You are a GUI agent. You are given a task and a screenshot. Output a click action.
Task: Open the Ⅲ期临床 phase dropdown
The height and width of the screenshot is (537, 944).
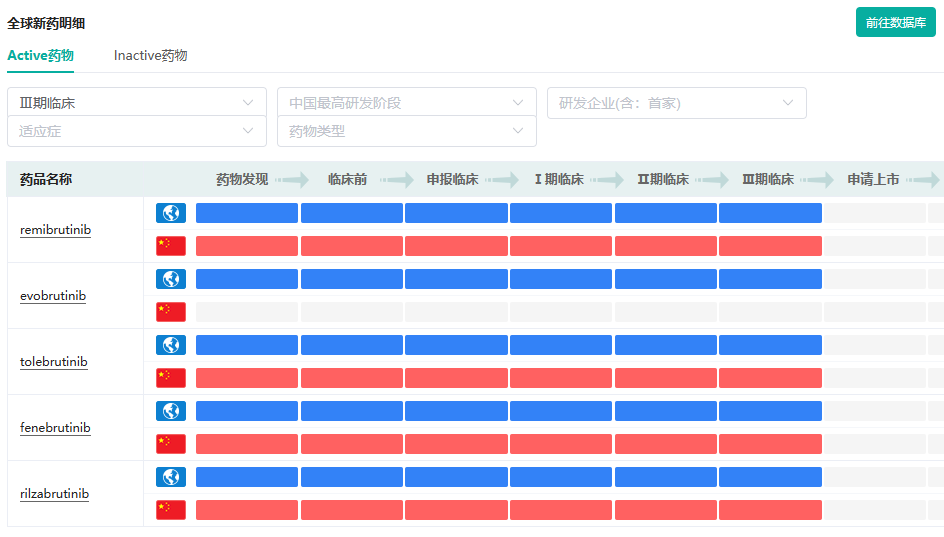tap(137, 103)
